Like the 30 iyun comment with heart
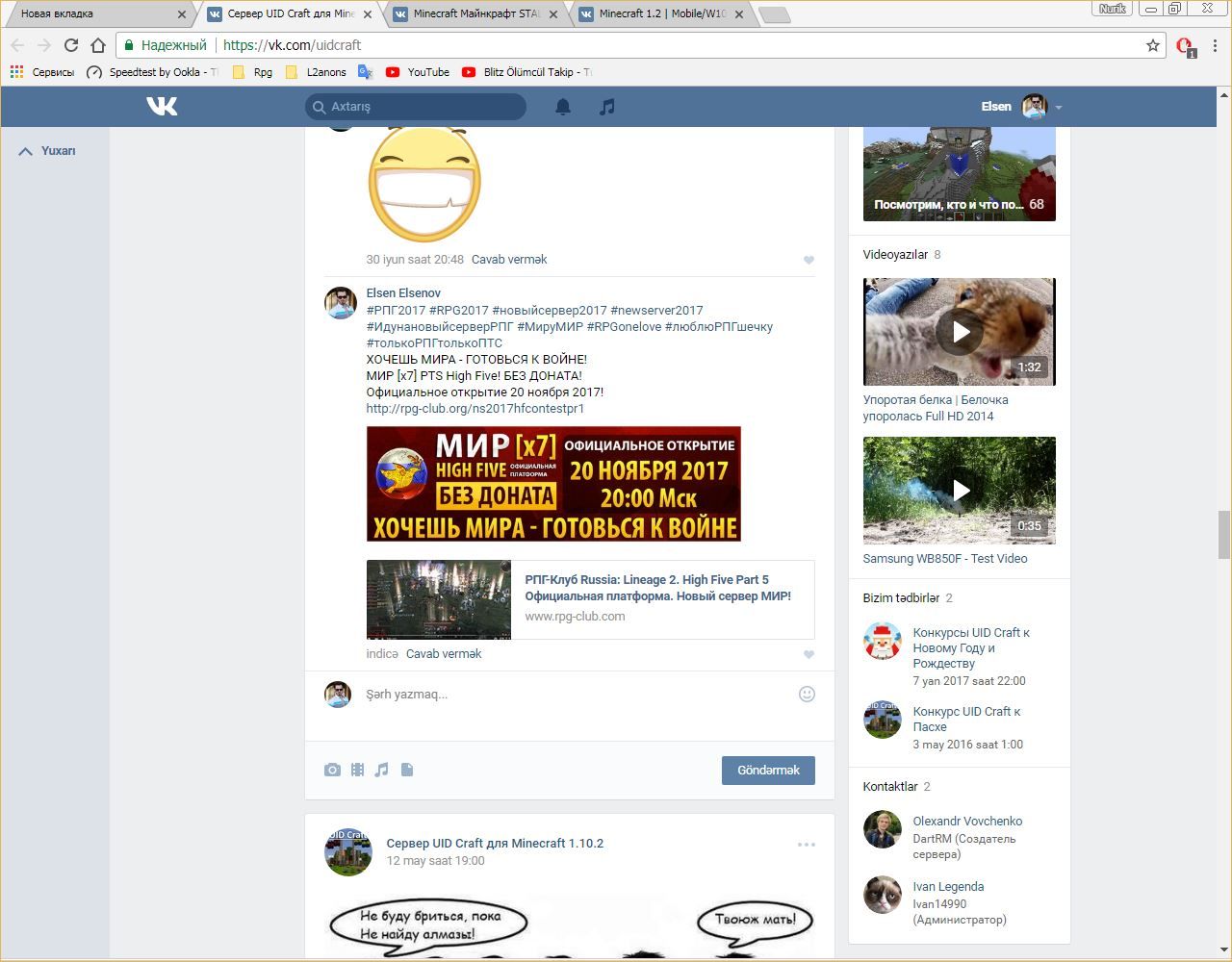This screenshot has height=962, width=1232. (808, 260)
